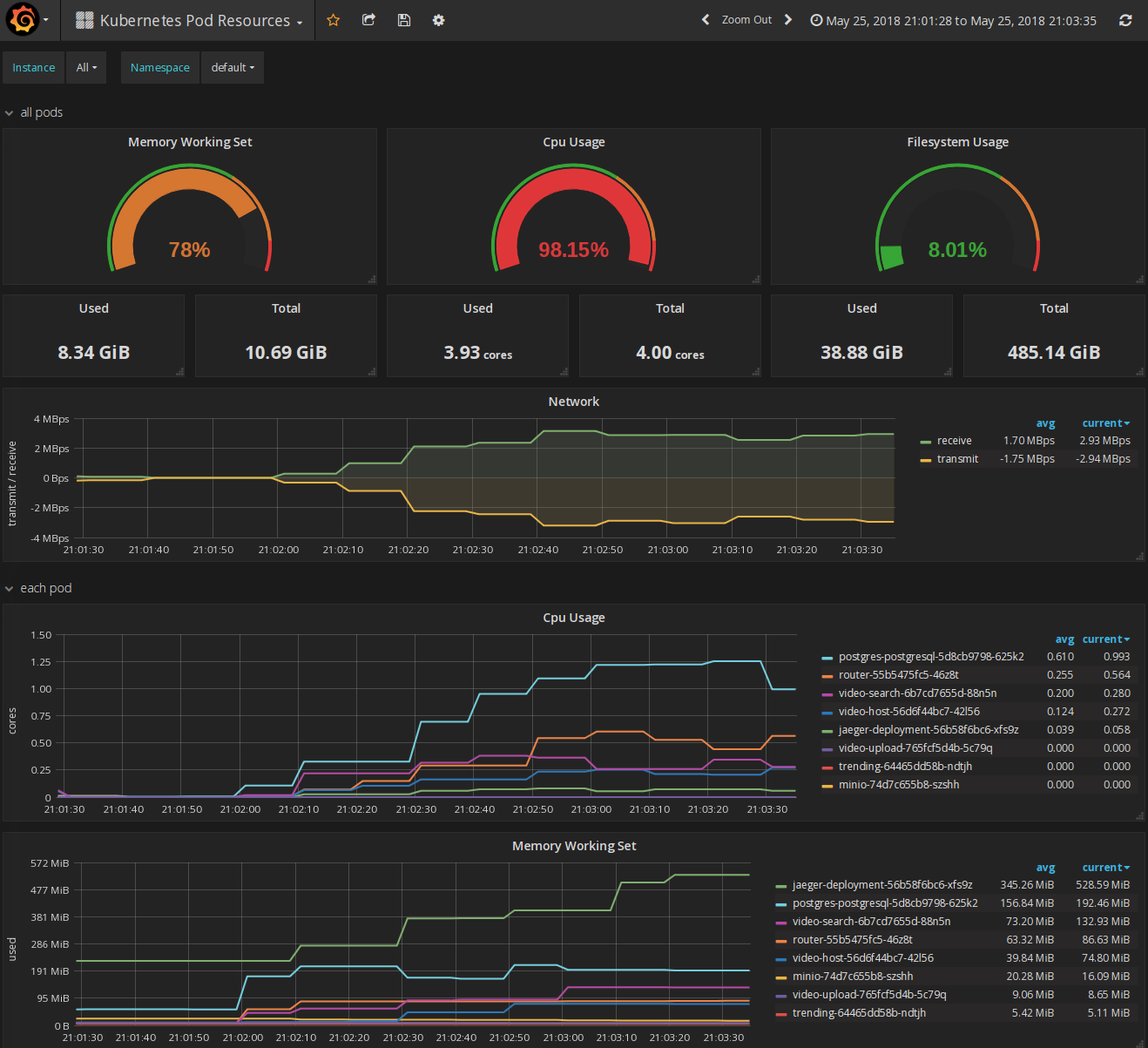Image resolution: width=1148 pixels, height=1048 pixels.
Task: Click the 8.01% filesystem gauge value
Action: point(957,250)
